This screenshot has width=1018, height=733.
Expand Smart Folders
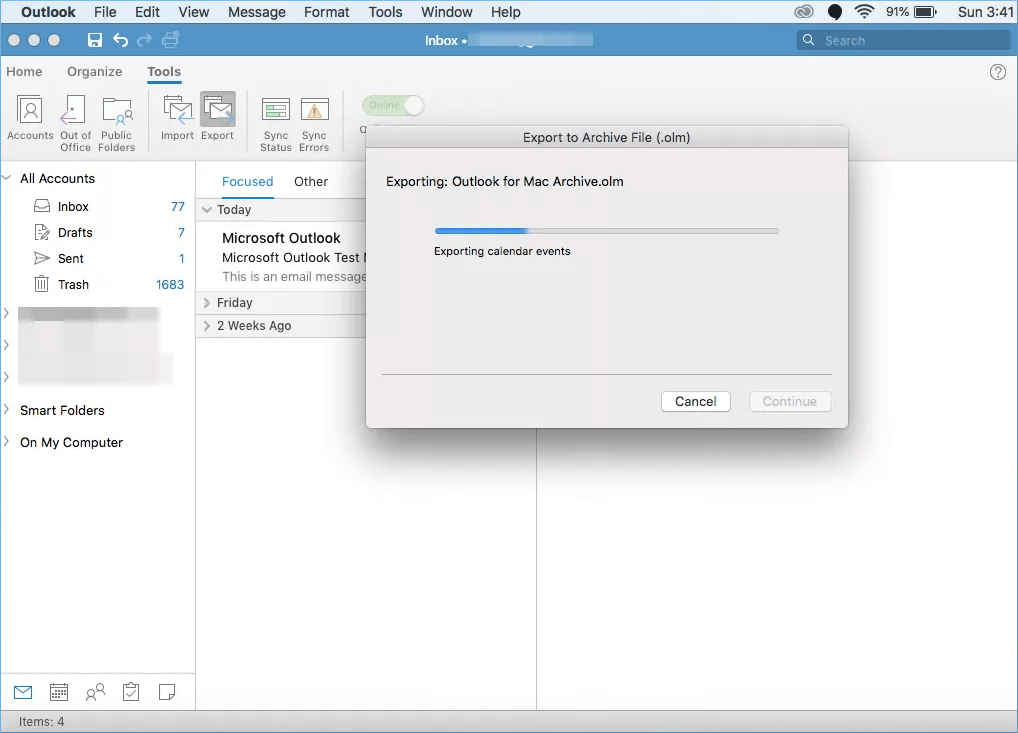[x=6, y=410]
